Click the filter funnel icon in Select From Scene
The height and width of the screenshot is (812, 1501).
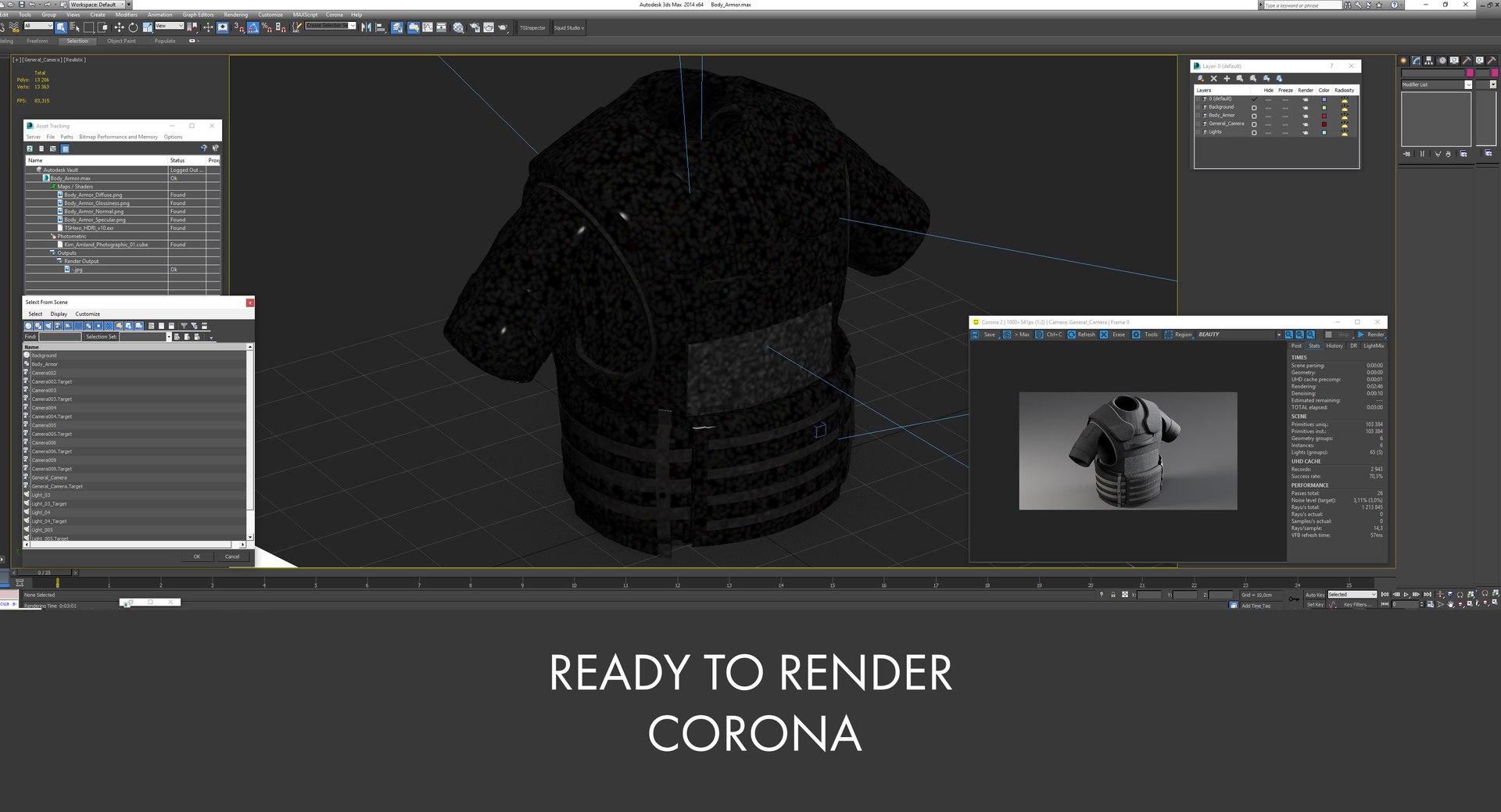(x=184, y=326)
